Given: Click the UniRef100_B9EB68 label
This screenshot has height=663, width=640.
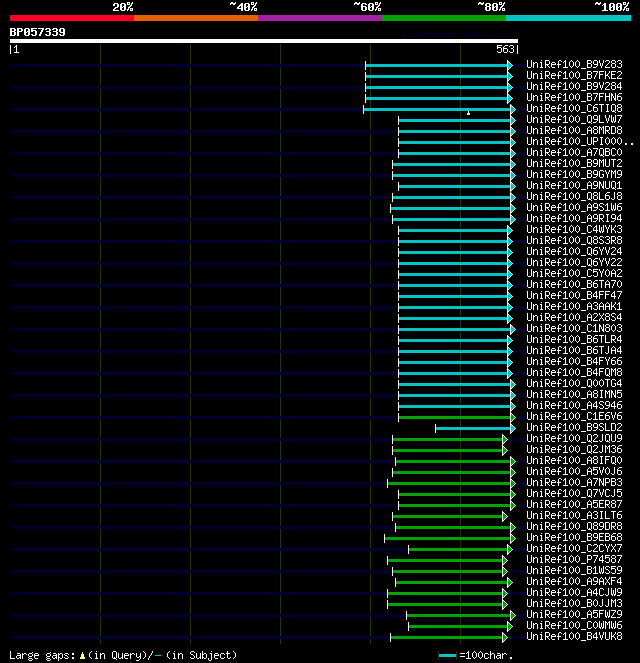Looking at the screenshot, I should 574,537.
